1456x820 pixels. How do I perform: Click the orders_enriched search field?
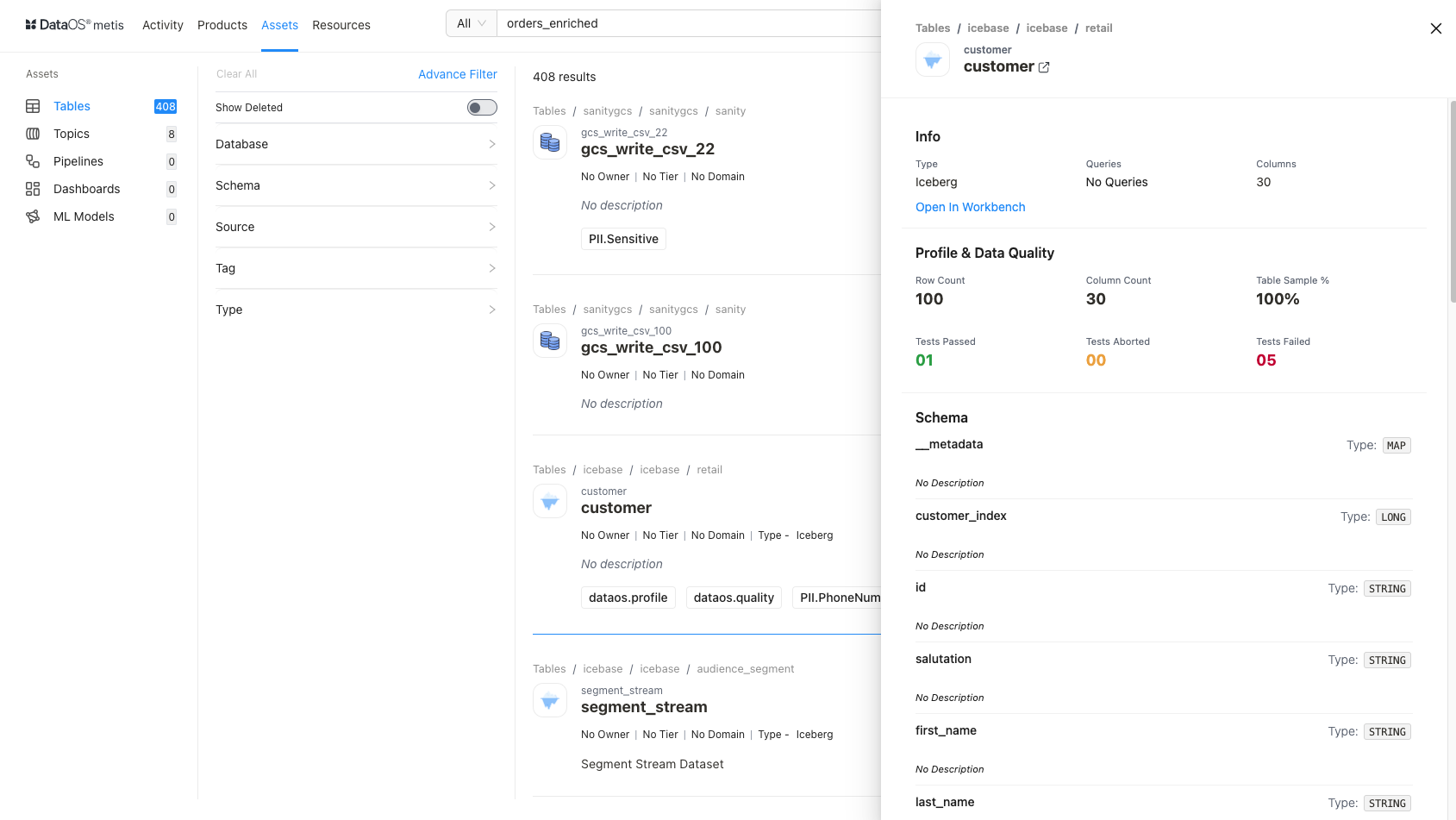click(x=690, y=23)
